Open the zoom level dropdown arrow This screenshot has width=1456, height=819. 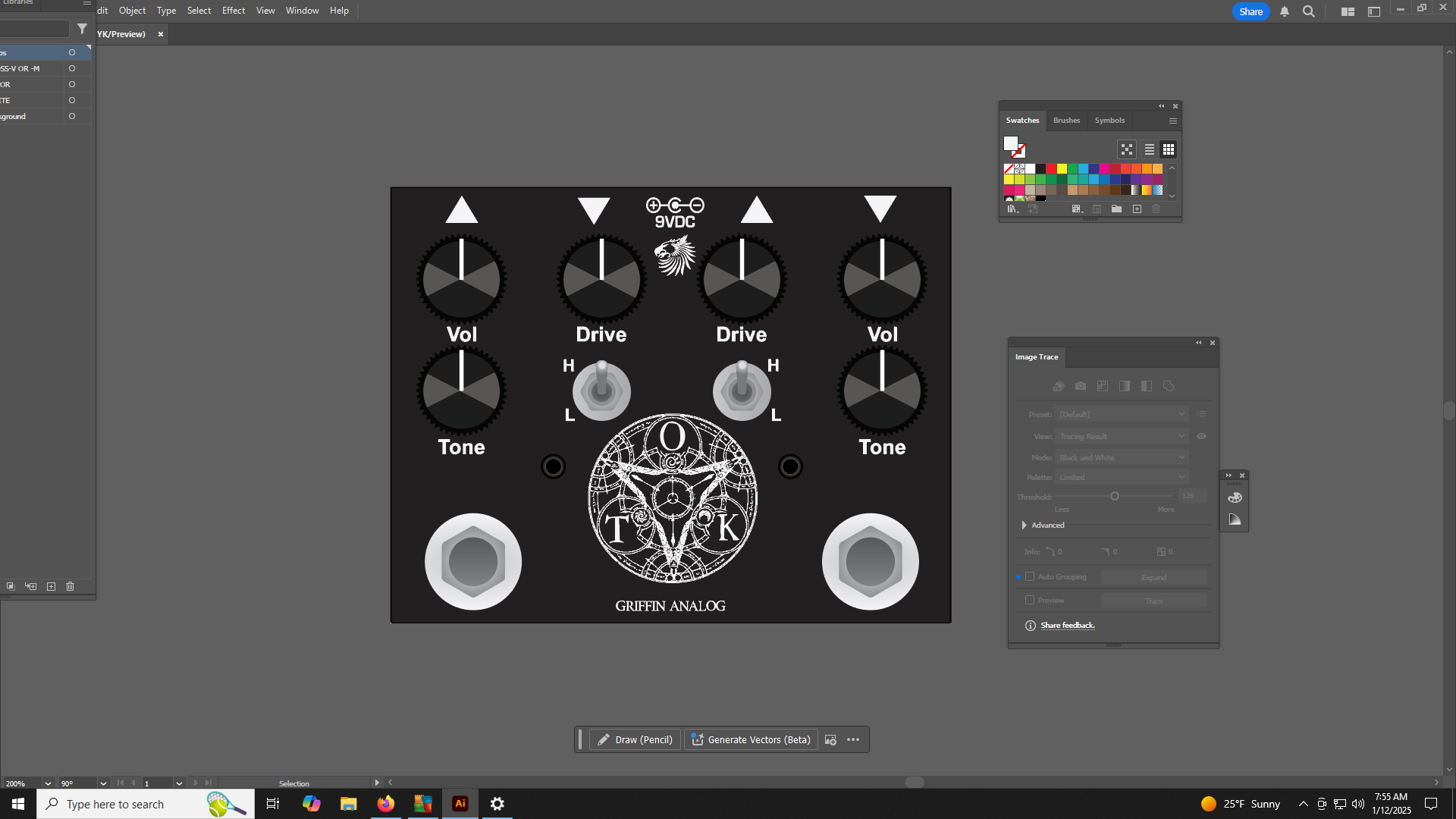(48, 783)
